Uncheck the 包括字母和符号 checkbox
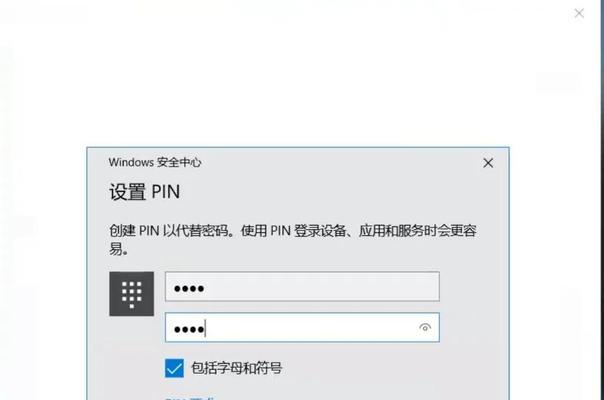The height and width of the screenshot is (400, 604). pos(174,368)
